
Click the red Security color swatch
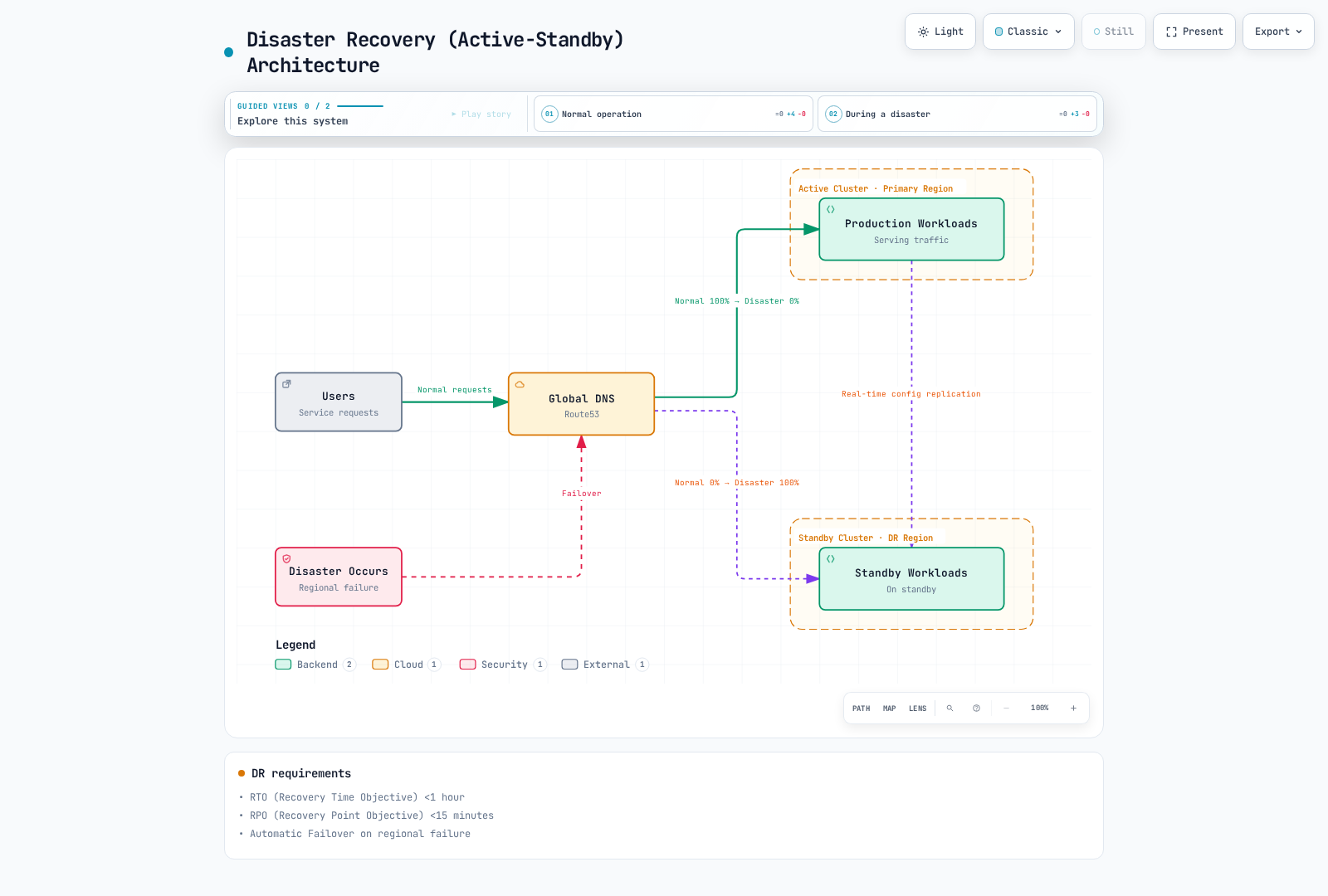(467, 665)
